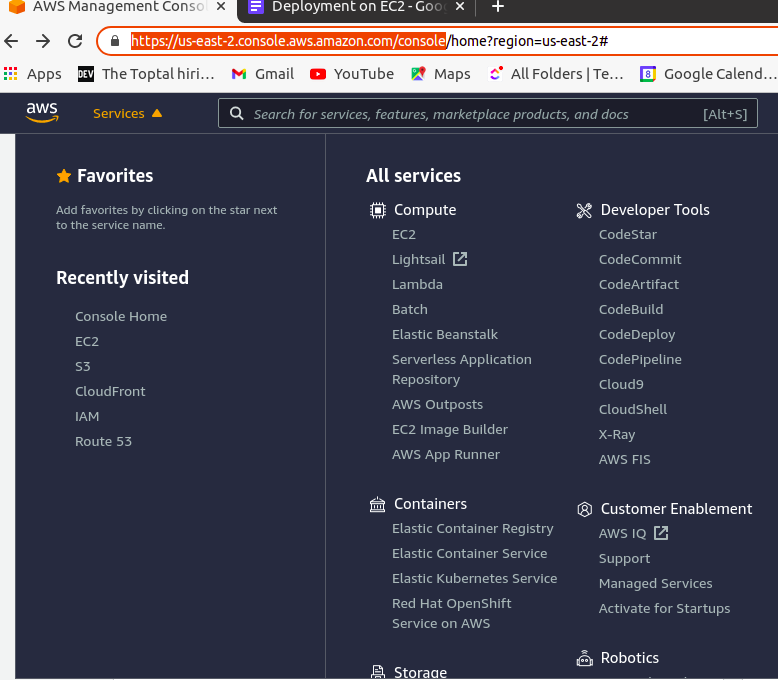
Task: Click the search magnifier icon
Action: point(237,114)
